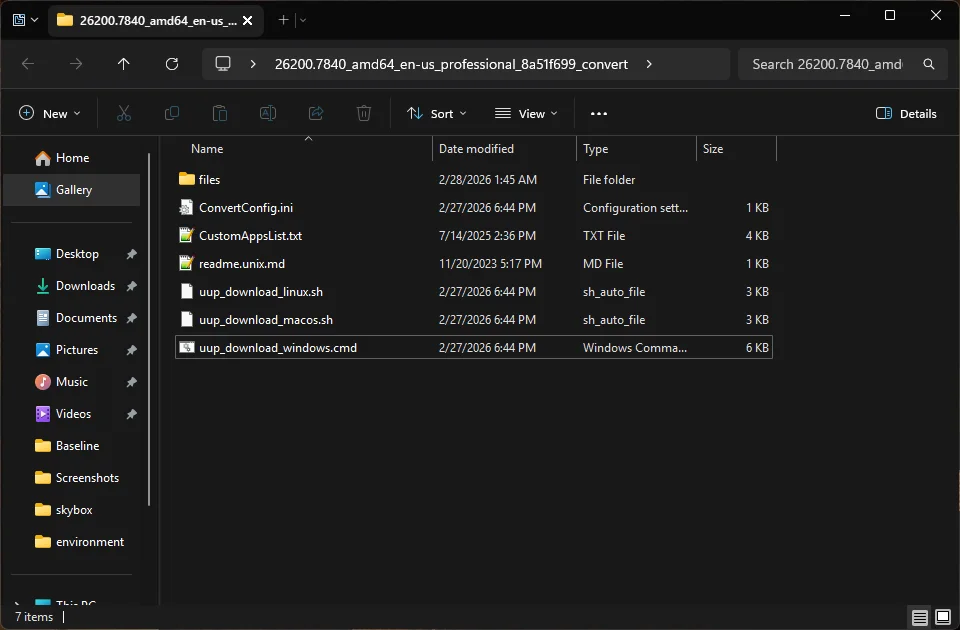Open the skybox folder shortcut

[x=72, y=510]
